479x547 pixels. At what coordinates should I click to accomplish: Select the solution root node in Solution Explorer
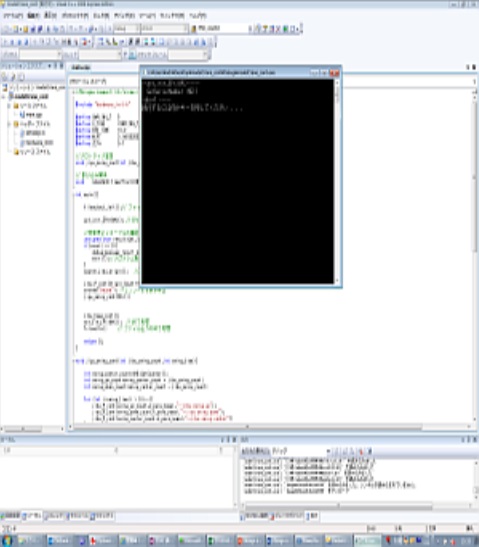point(35,87)
